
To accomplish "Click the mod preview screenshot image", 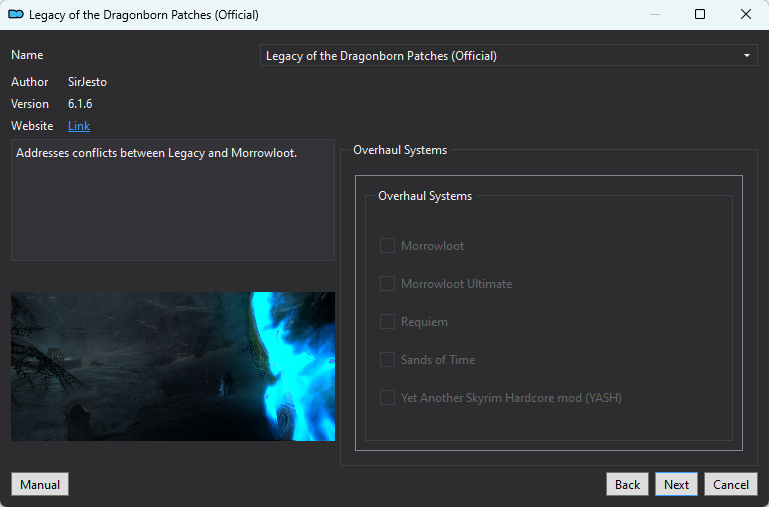I will click(173, 366).
